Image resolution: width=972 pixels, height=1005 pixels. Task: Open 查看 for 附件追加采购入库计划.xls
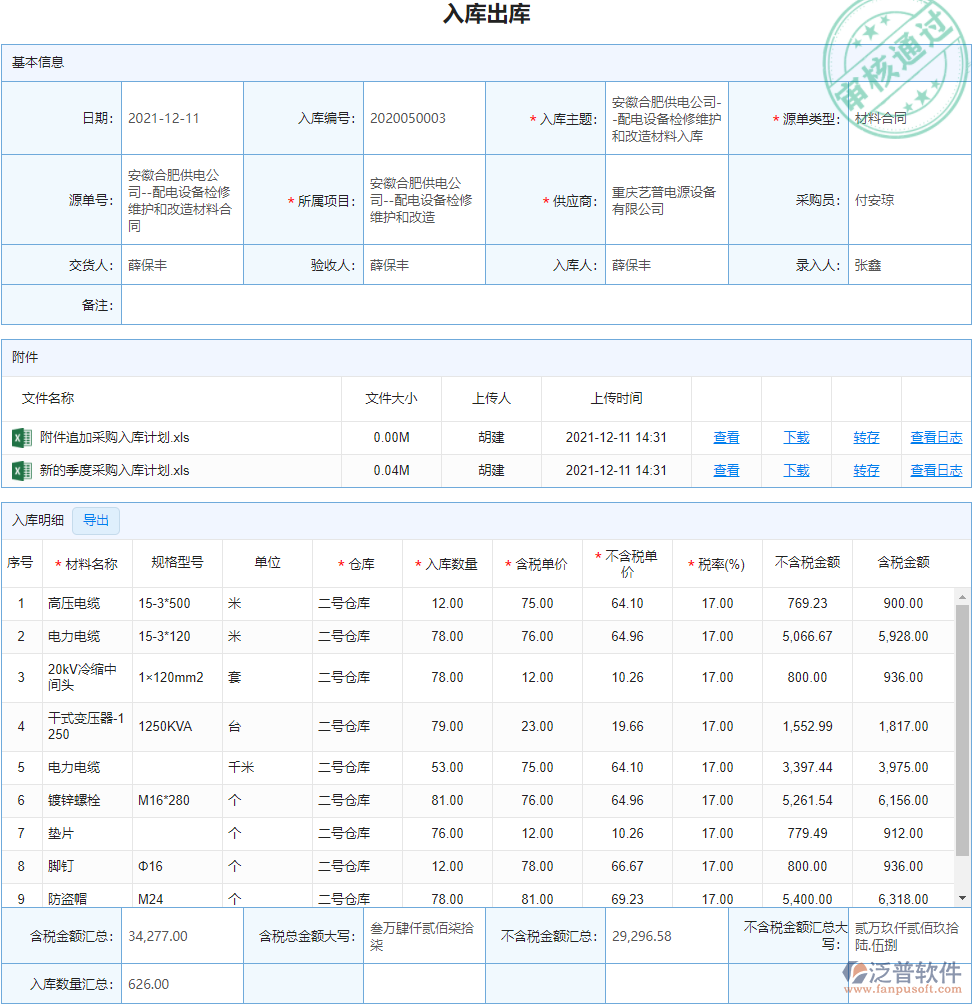726,437
